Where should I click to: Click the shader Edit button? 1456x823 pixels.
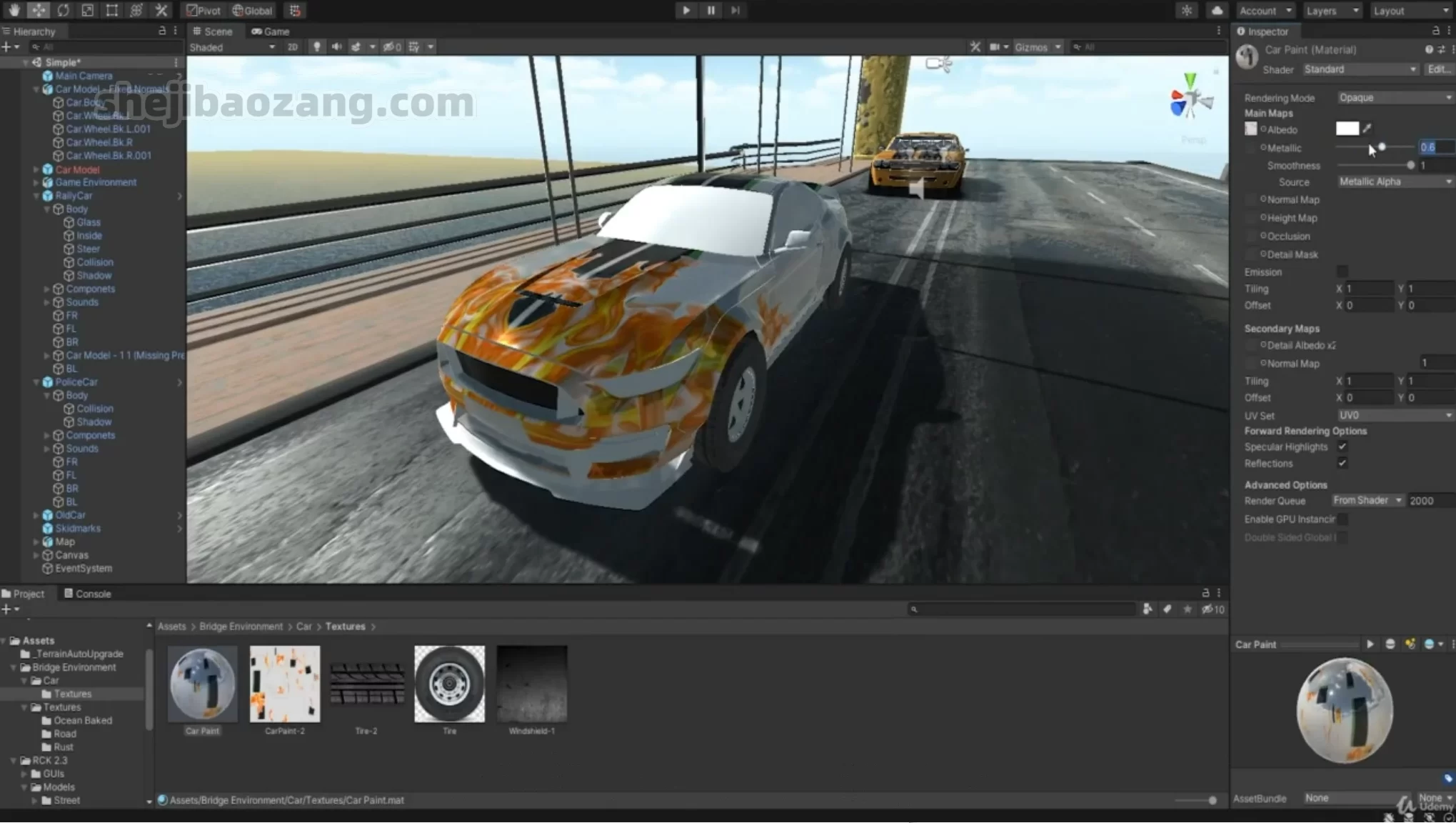1437,69
